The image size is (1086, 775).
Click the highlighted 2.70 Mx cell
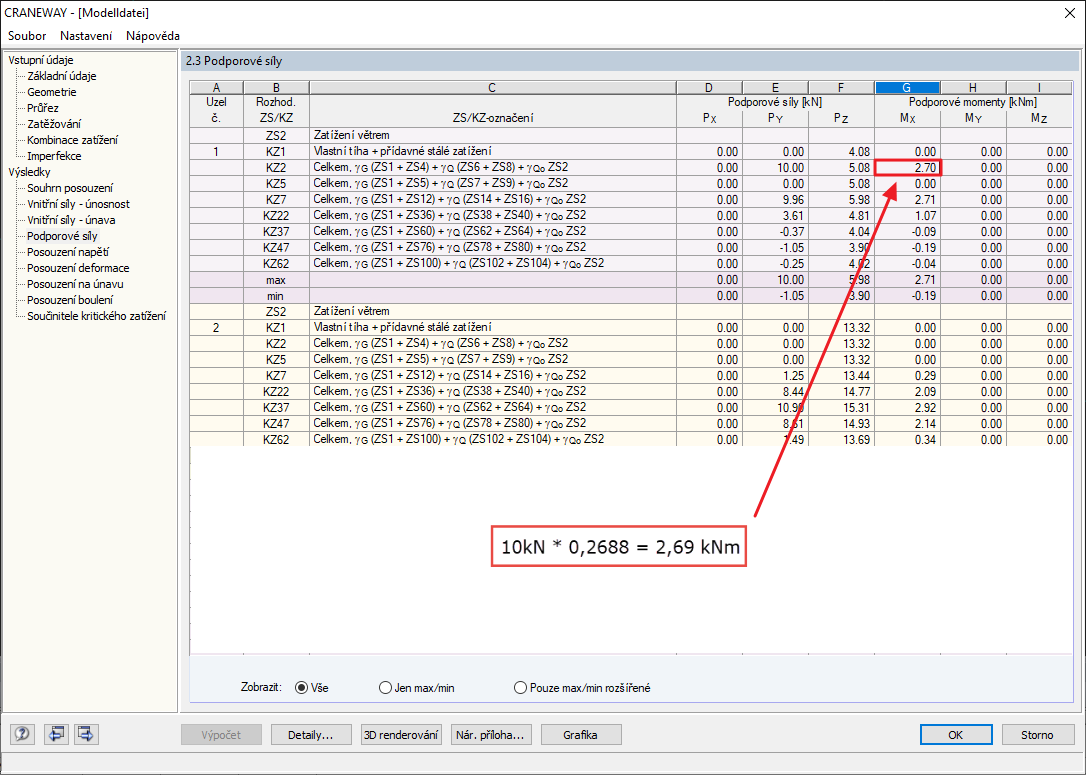[907, 168]
